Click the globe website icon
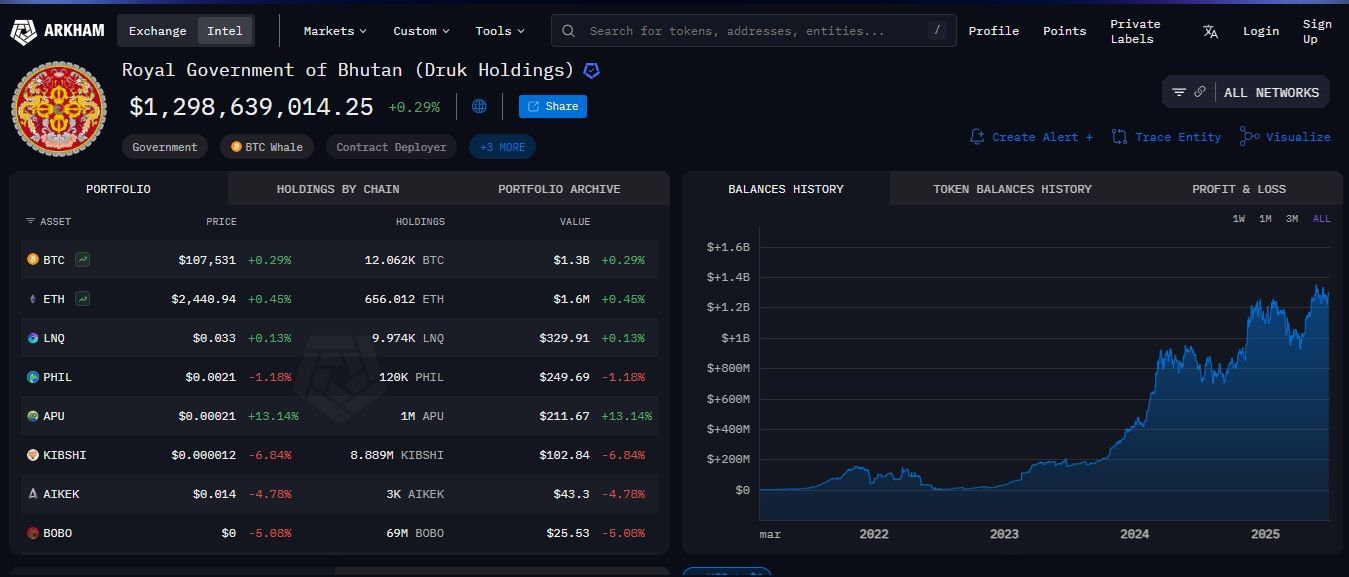 point(479,106)
